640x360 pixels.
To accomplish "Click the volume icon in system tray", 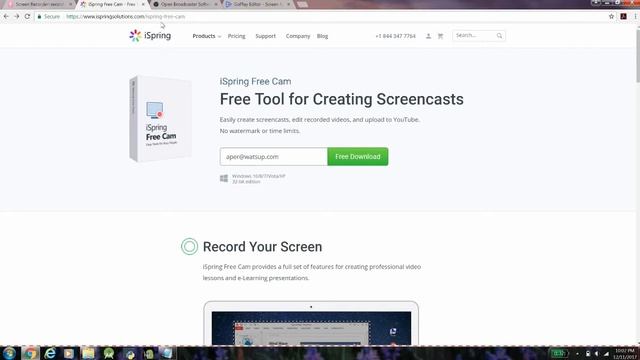I will point(597,354).
